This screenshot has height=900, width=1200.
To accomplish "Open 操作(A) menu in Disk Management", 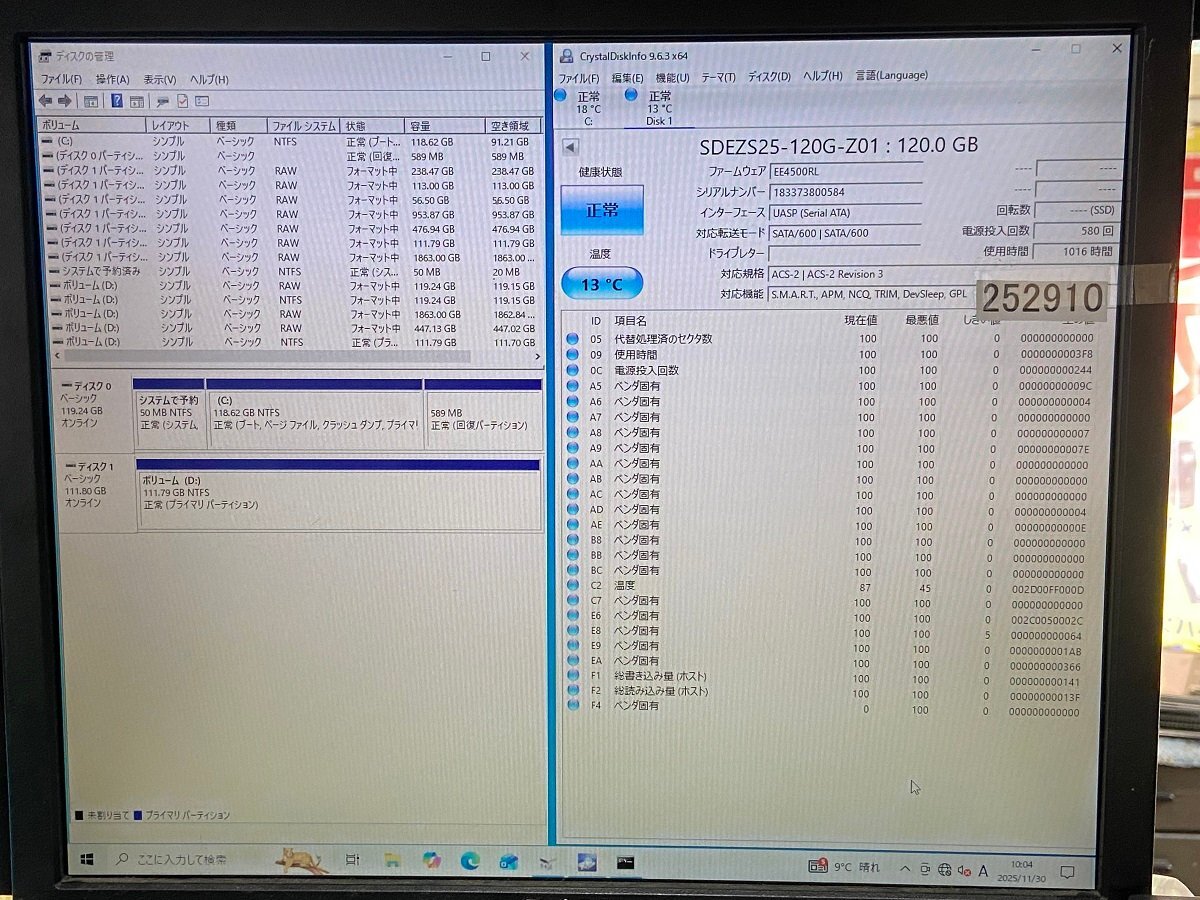I will [x=112, y=79].
